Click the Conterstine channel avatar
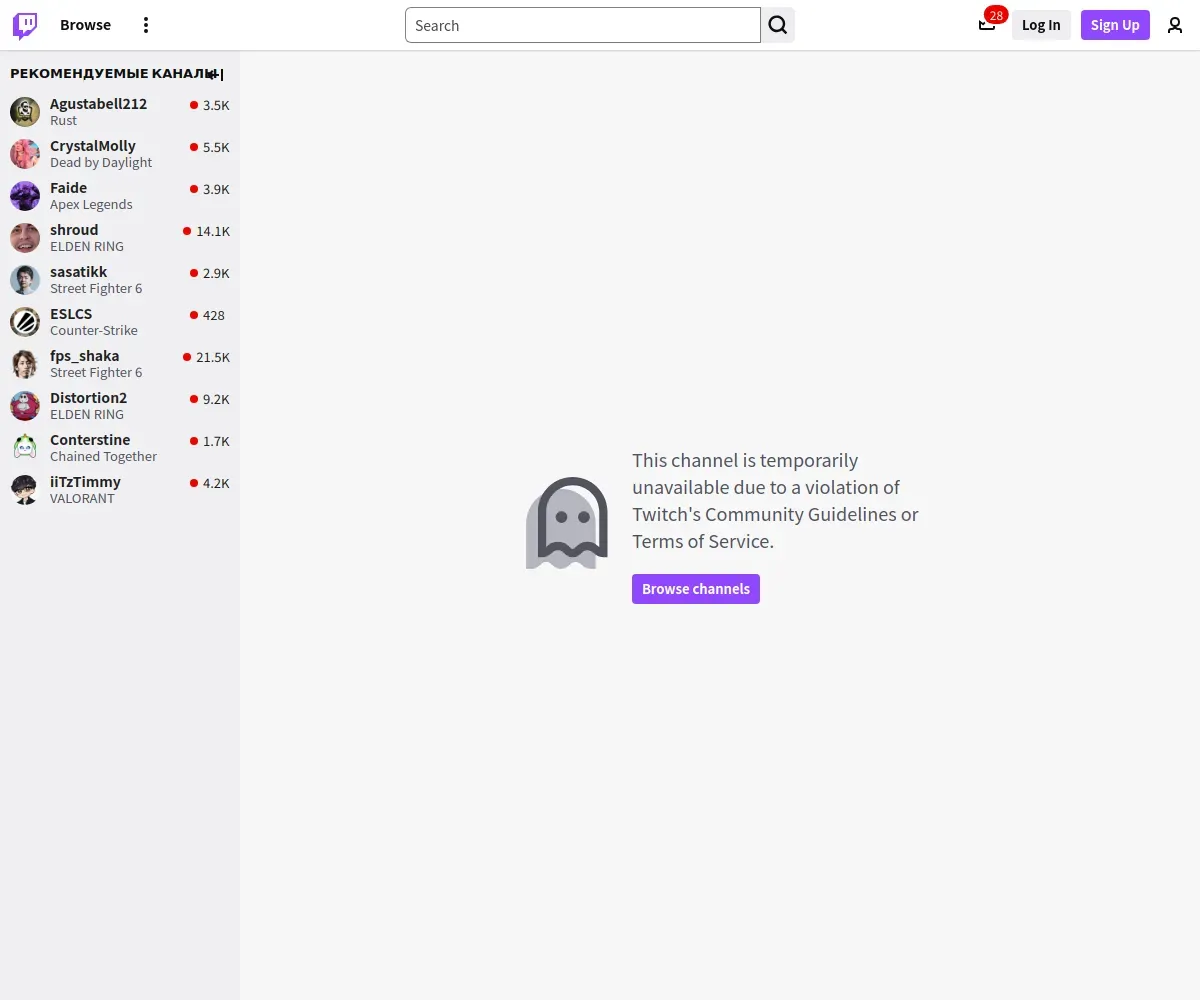Screen dimensions: 1200x1000 [x=25, y=448]
